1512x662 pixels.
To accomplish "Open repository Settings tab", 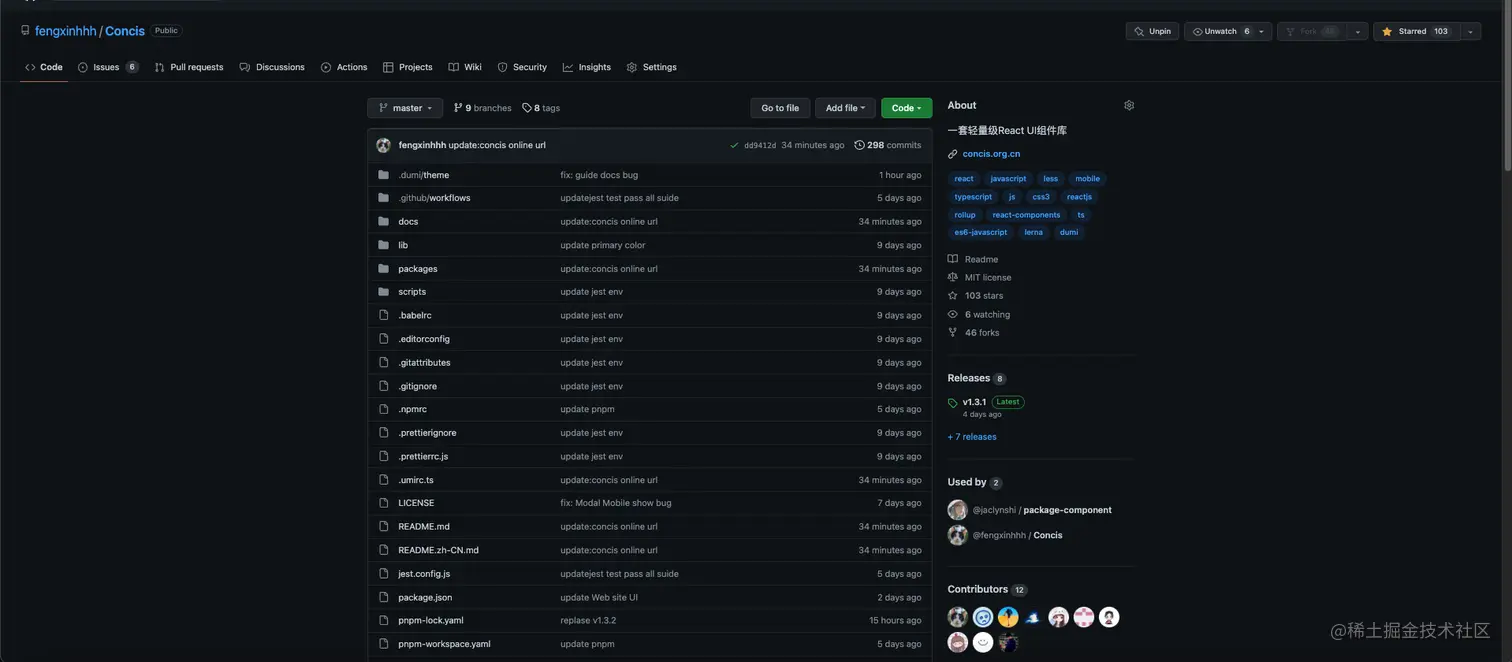I will click(x=652, y=67).
